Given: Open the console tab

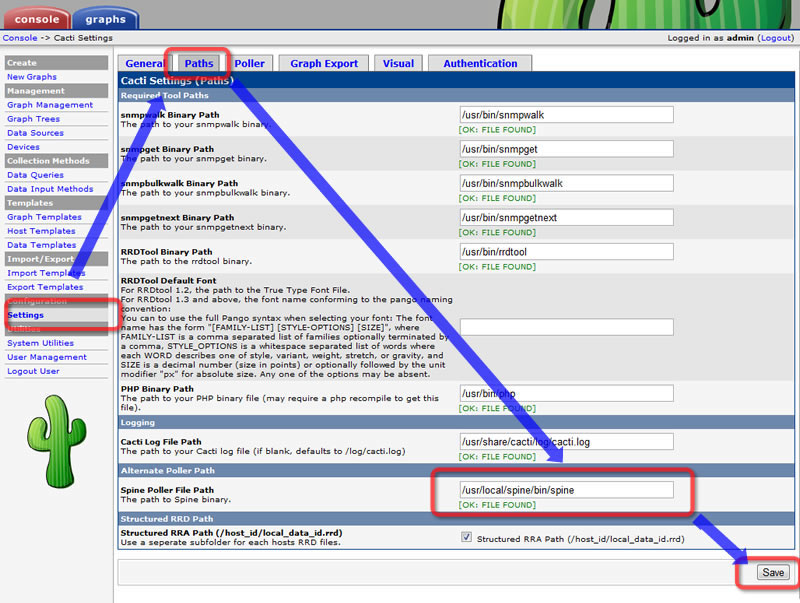Looking at the screenshot, I should (x=36, y=19).
